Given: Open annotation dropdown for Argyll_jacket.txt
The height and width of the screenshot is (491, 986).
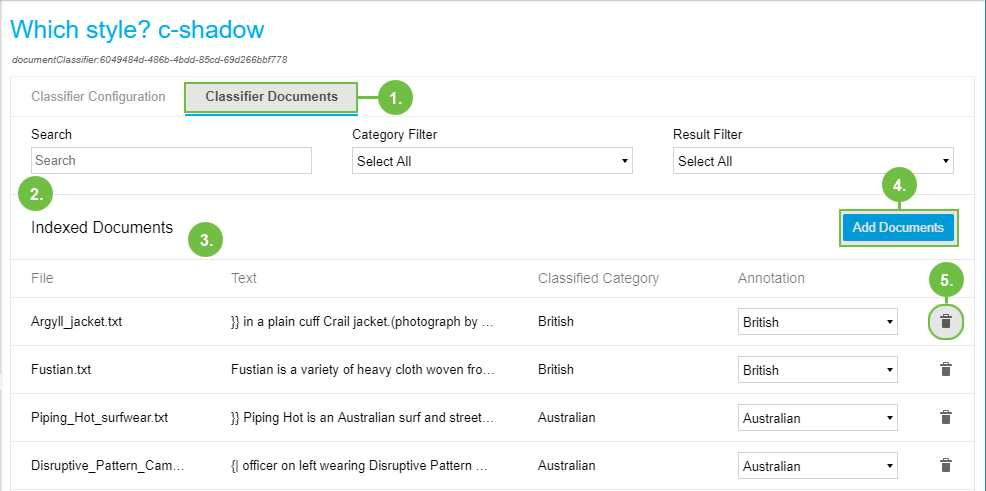Looking at the screenshot, I should click(x=817, y=322).
